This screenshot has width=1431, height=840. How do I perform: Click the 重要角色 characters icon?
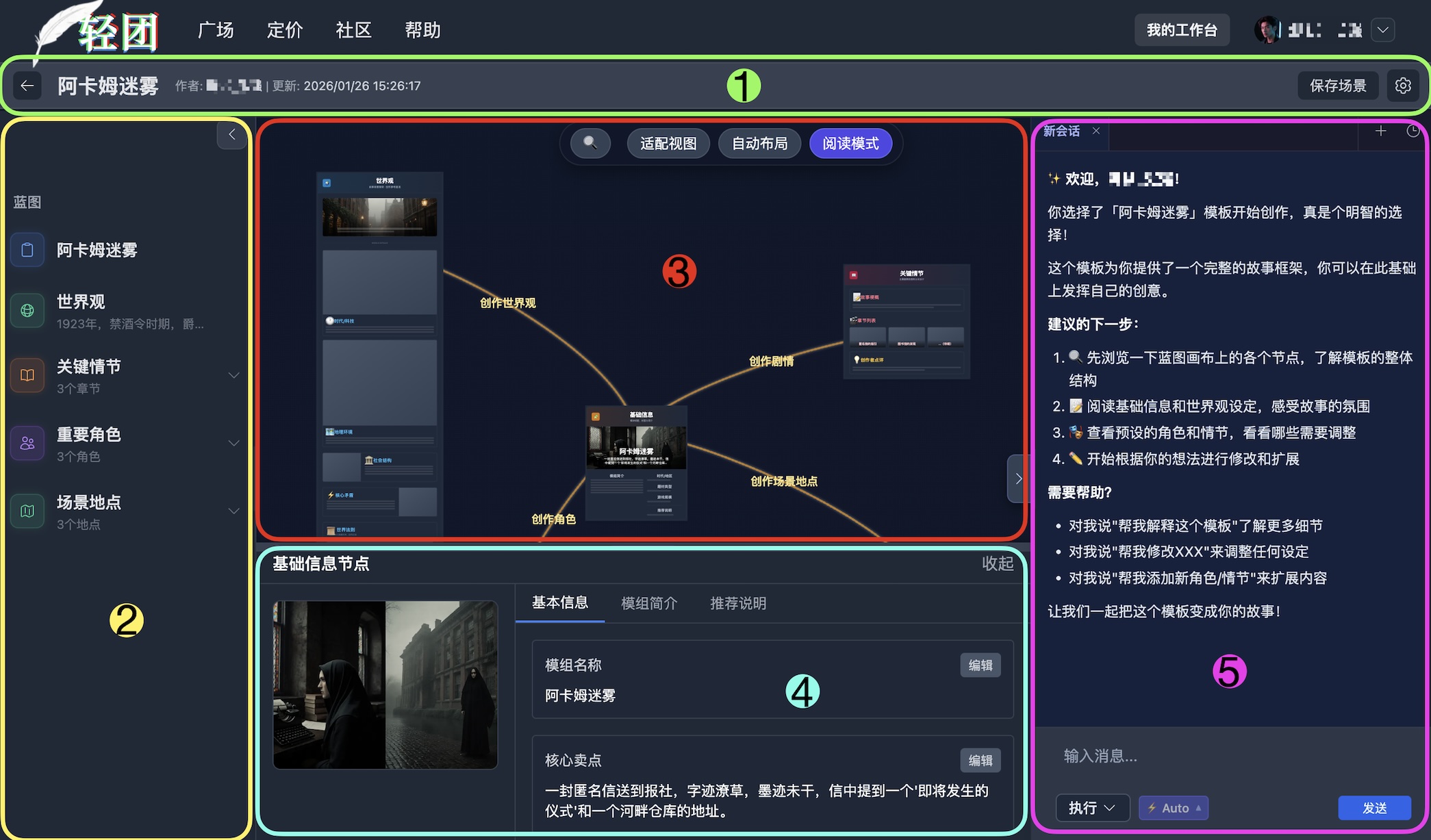coord(27,443)
